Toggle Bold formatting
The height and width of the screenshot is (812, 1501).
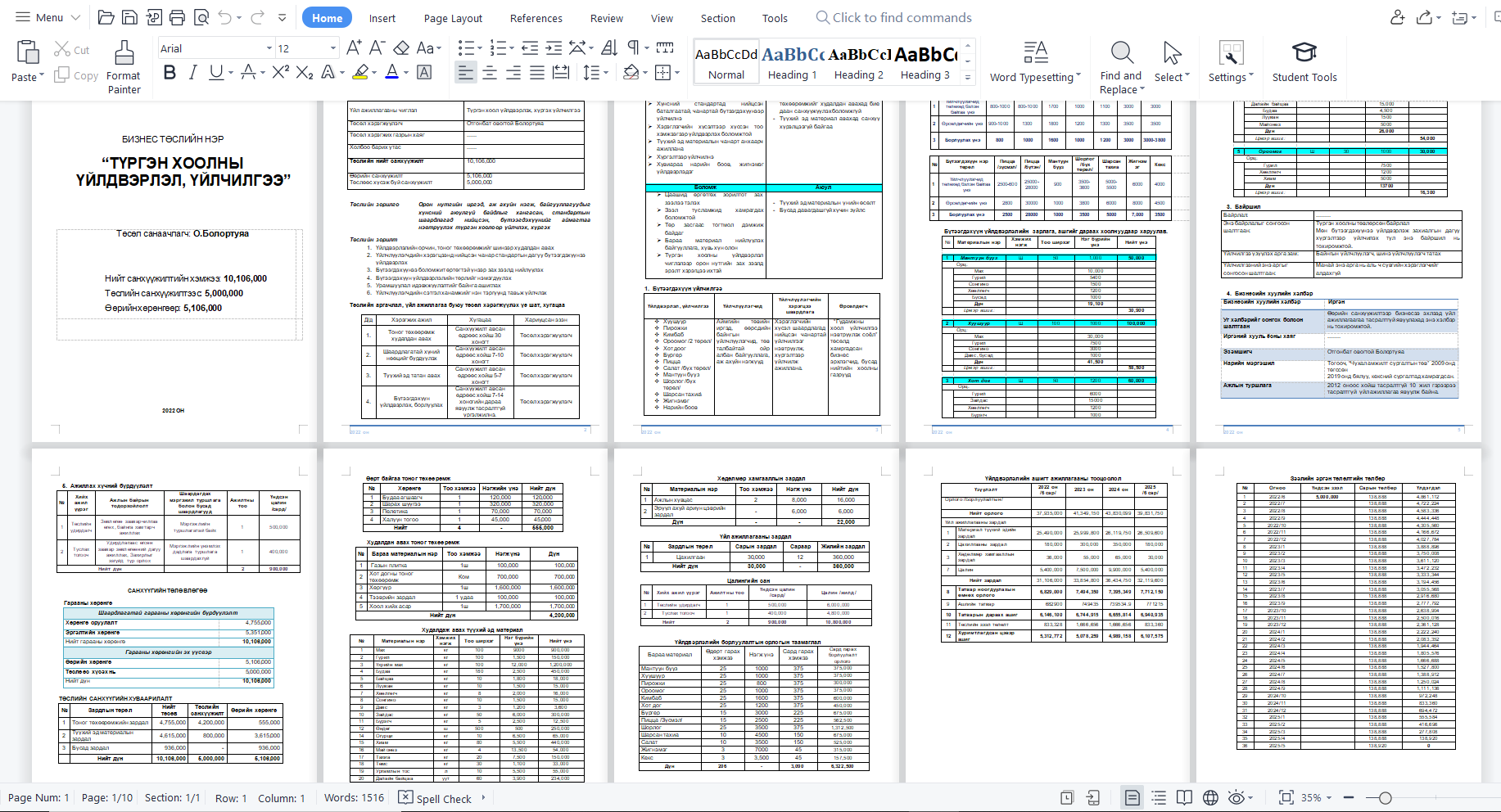point(170,72)
